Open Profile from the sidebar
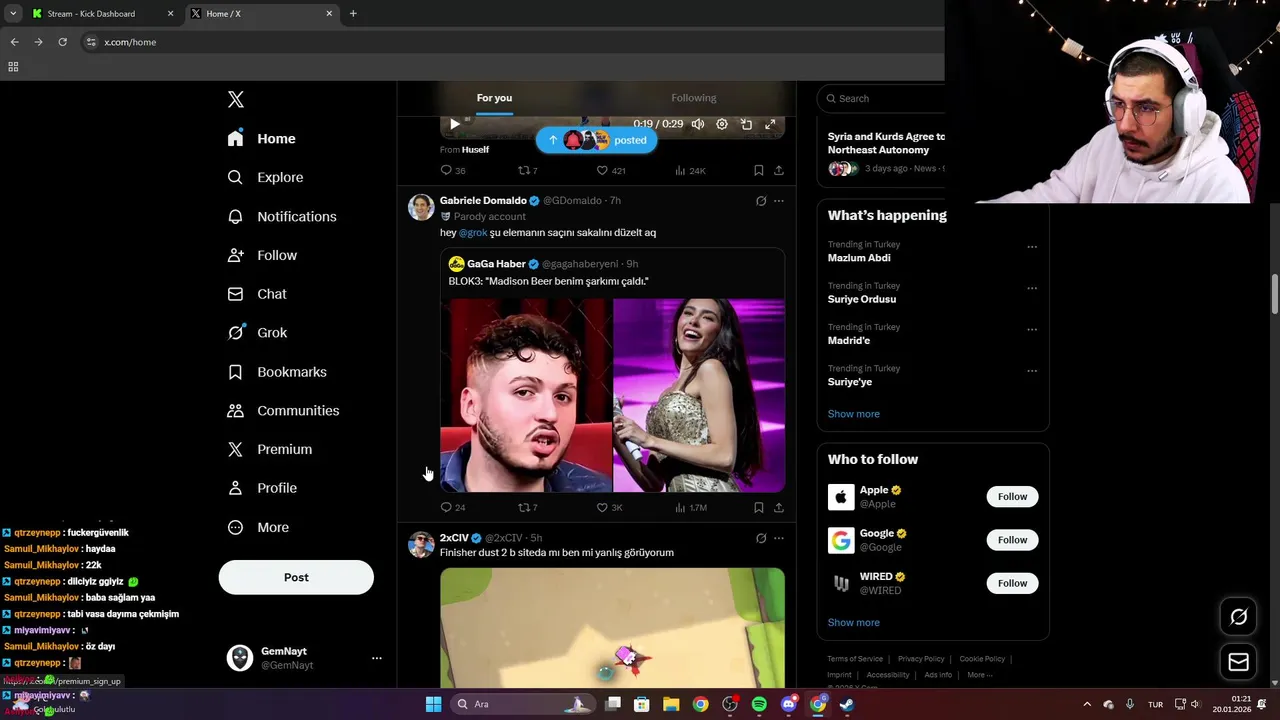This screenshot has width=1280, height=720. tap(262, 488)
